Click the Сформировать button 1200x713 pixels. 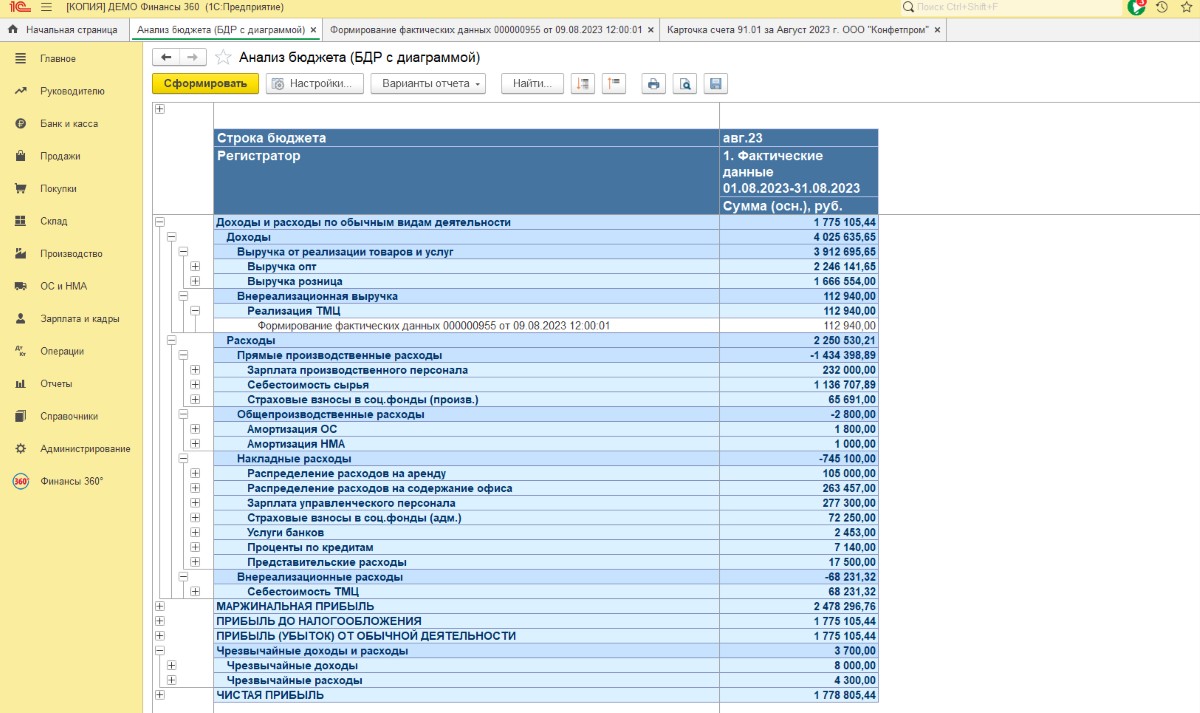pos(205,84)
